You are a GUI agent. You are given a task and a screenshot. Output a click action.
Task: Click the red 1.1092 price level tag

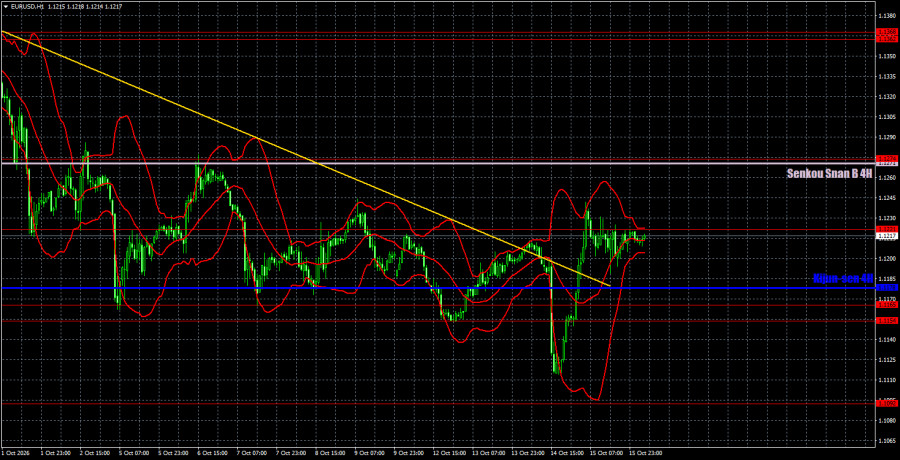coord(885,404)
